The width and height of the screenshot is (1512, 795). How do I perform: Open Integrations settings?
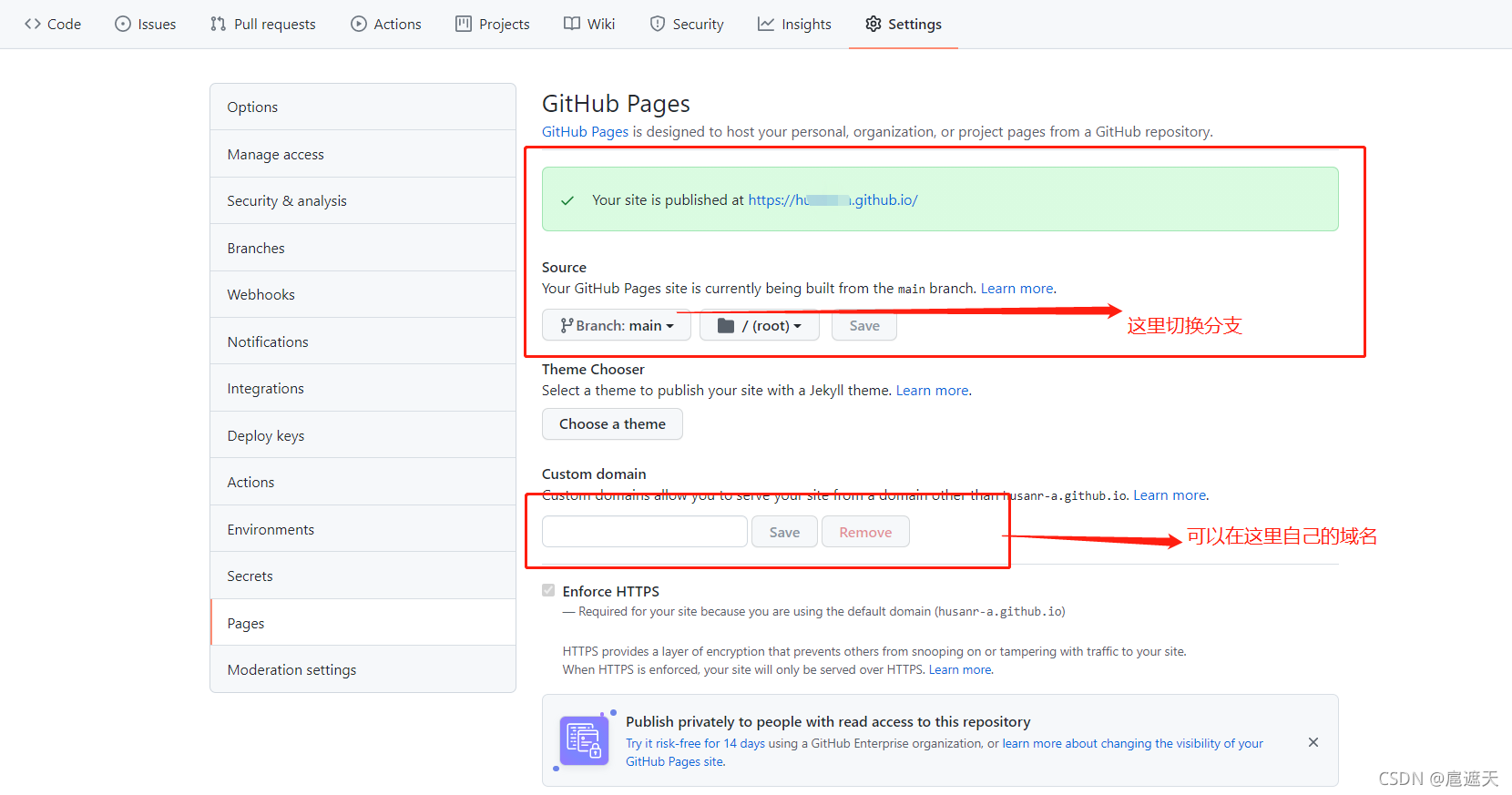pos(363,388)
